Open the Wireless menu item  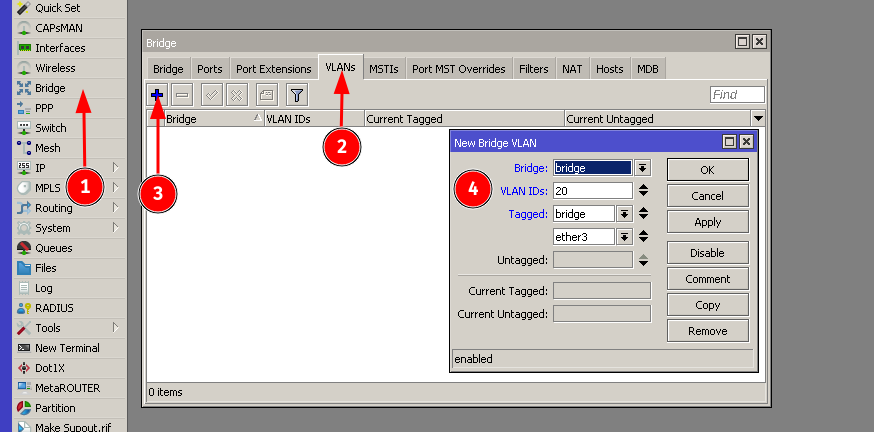coord(55,68)
